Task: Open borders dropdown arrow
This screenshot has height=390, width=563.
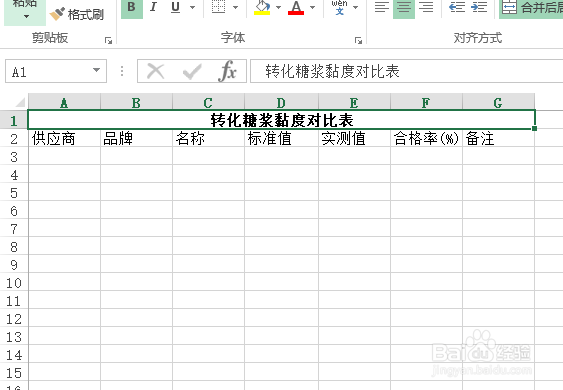Action: coord(236,7)
